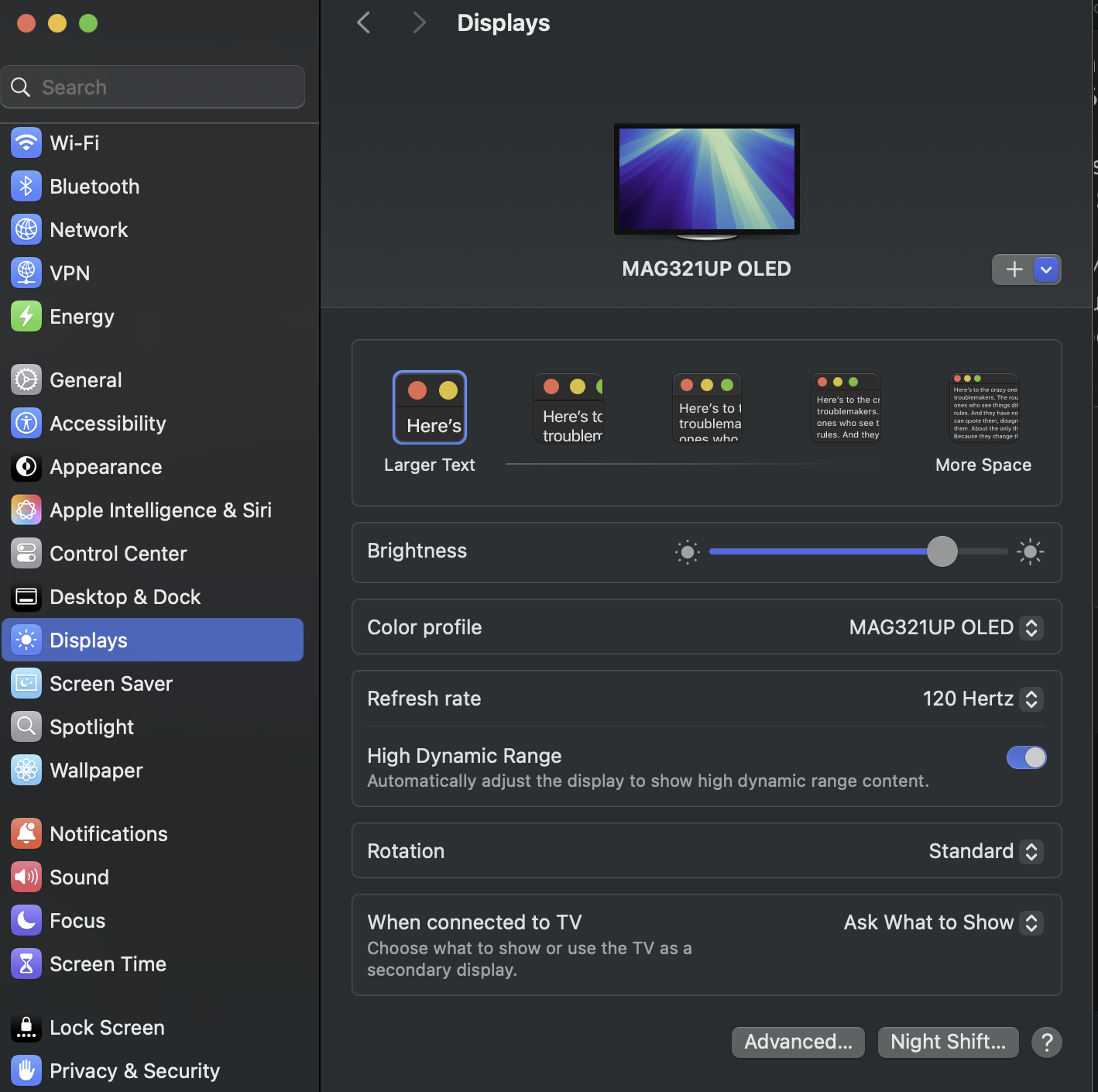1098x1092 pixels.
Task: Click the Energy lightning icon
Action: (26, 316)
